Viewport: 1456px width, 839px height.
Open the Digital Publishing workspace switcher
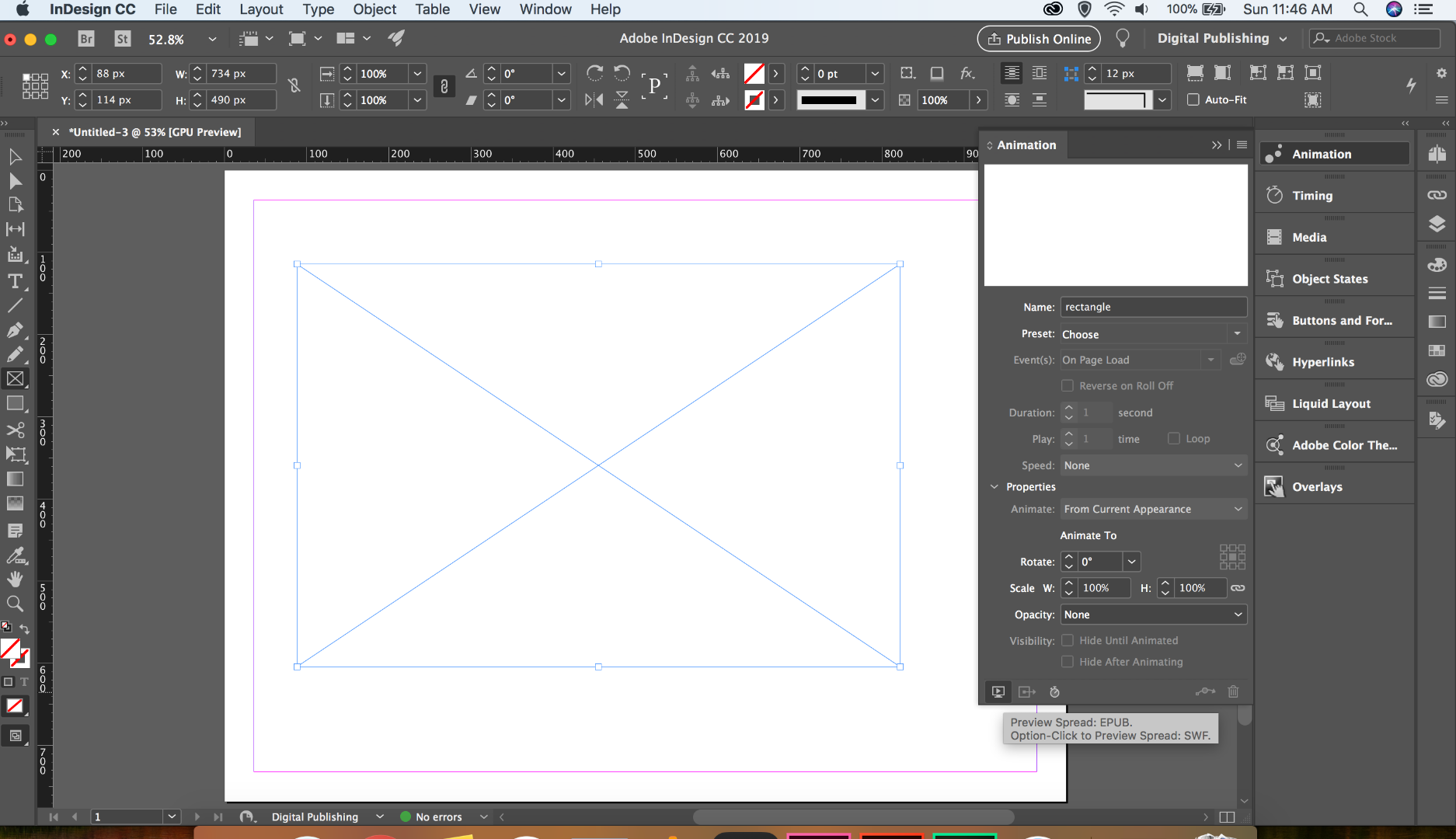click(1221, 39)
